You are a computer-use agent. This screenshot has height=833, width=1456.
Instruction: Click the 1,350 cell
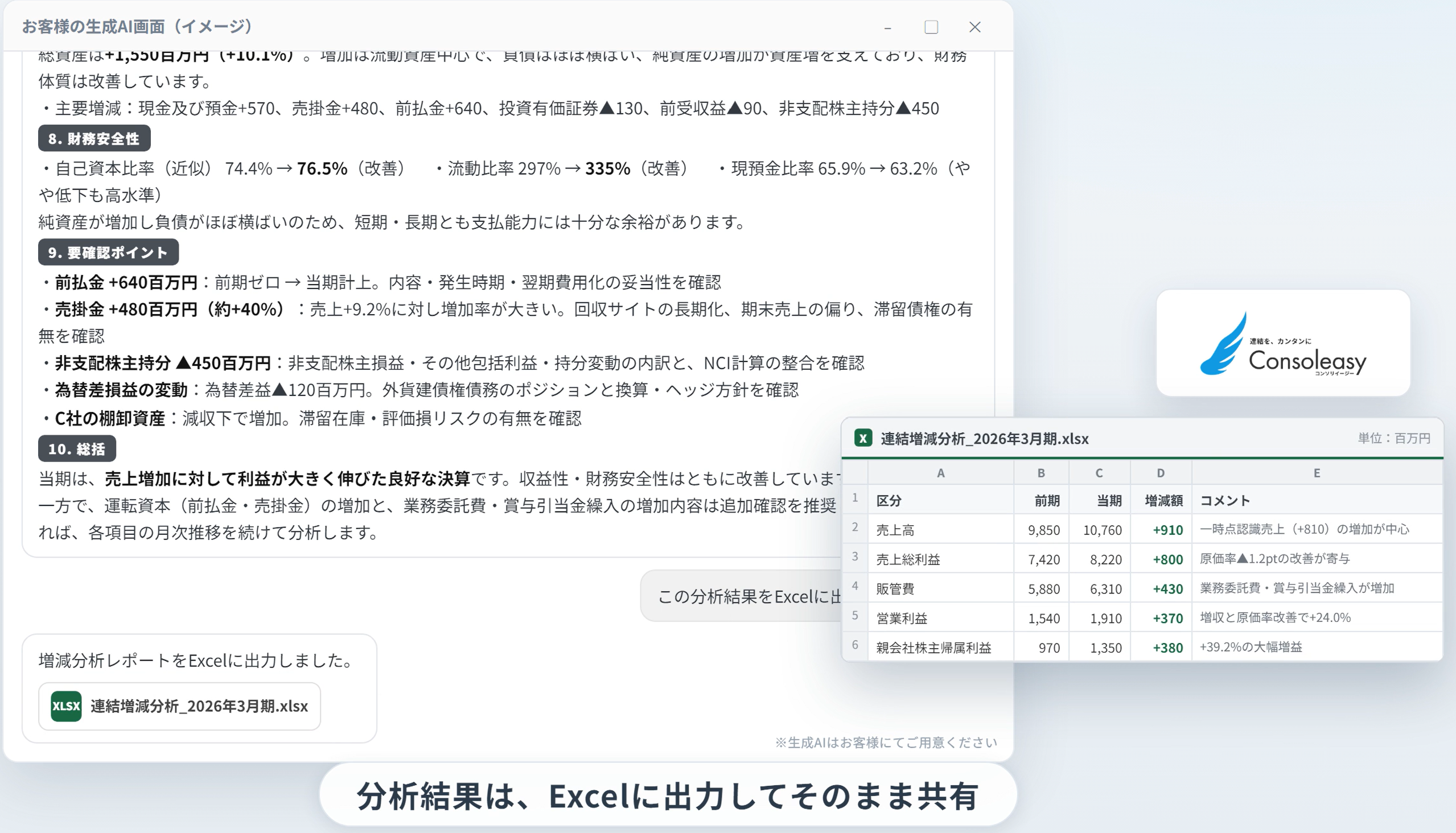(x=1100, y=647)
